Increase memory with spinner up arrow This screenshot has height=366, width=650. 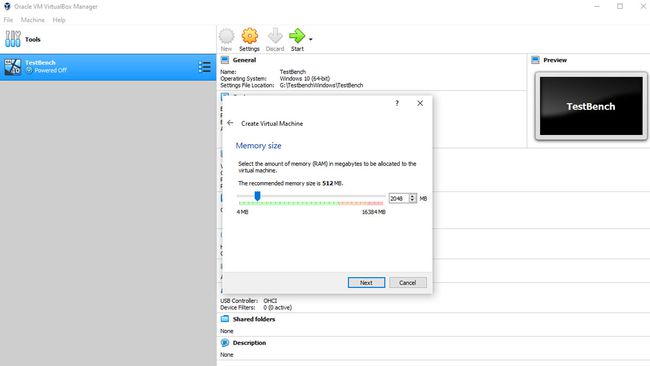tap(412, 196)
